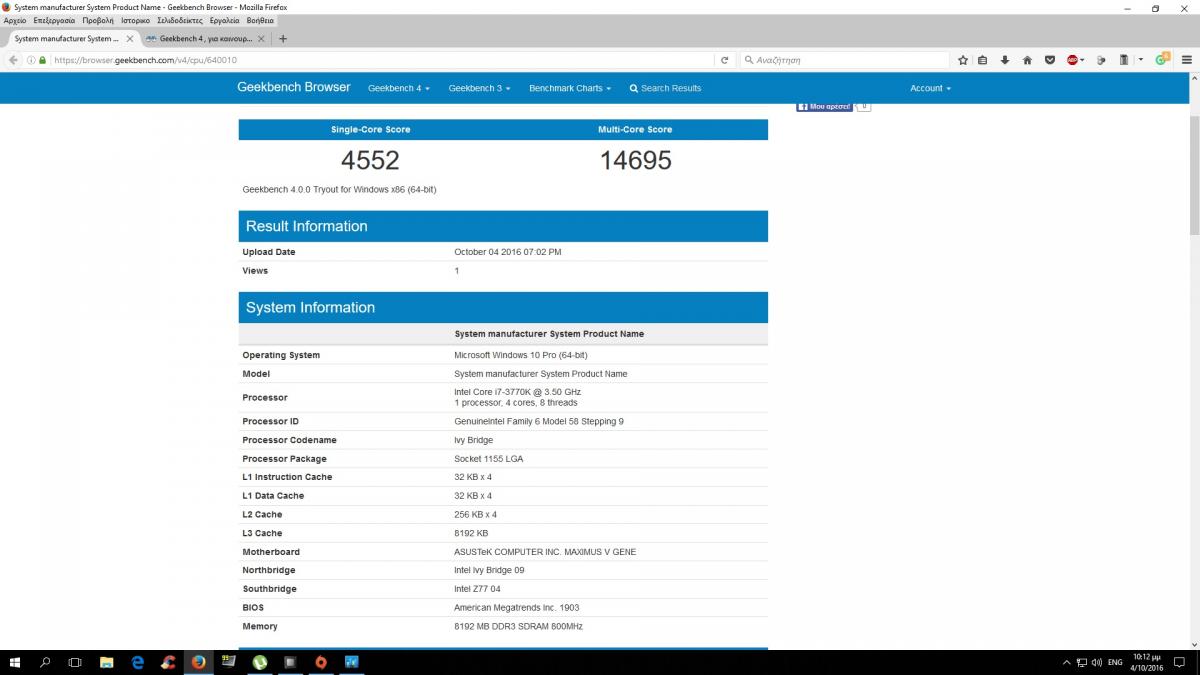Click the browser Back arrow button

13,60
